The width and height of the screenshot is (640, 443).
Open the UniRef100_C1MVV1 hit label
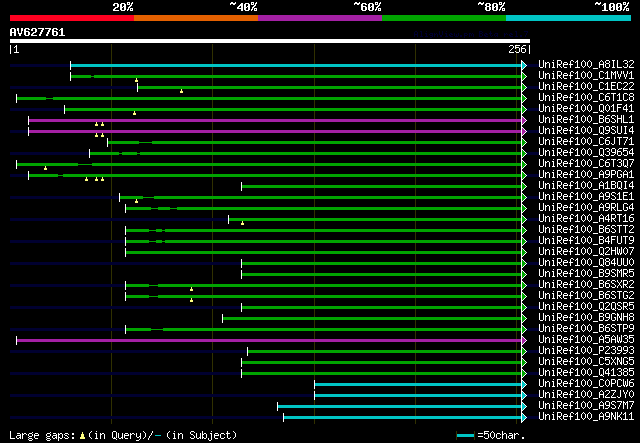(586, 76)
